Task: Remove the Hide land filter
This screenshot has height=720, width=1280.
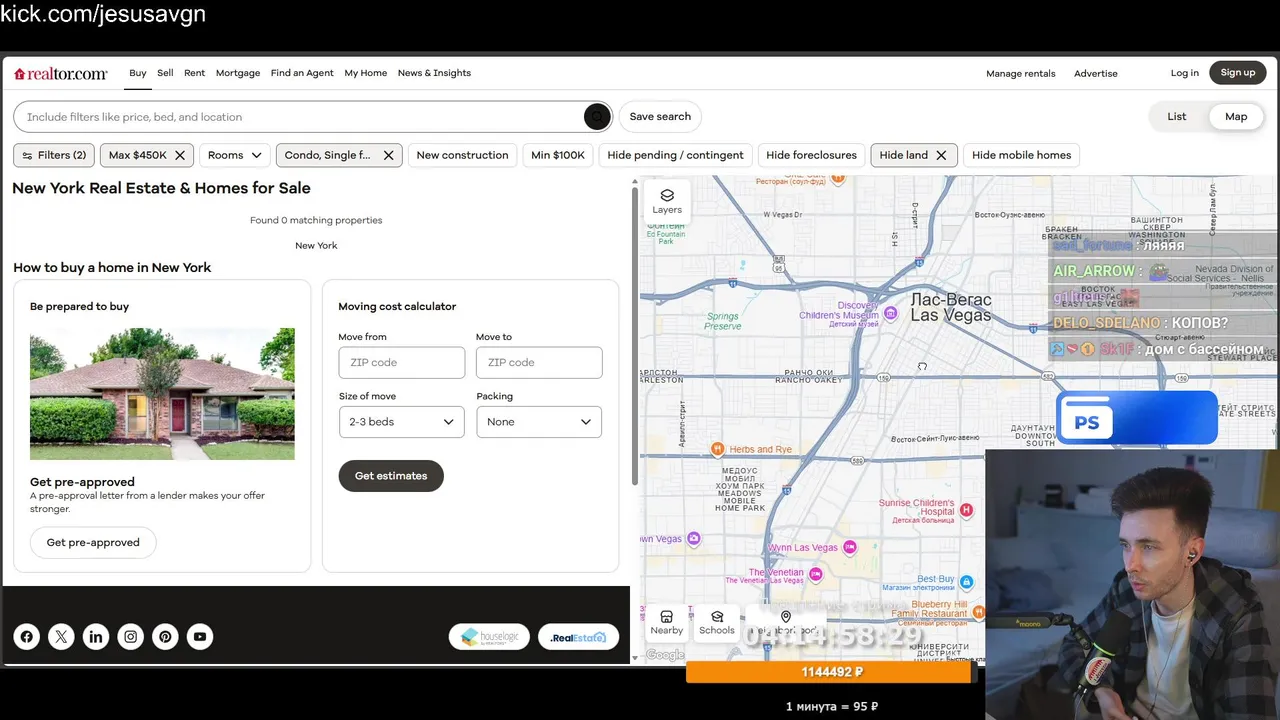Action: pos(941,155)
